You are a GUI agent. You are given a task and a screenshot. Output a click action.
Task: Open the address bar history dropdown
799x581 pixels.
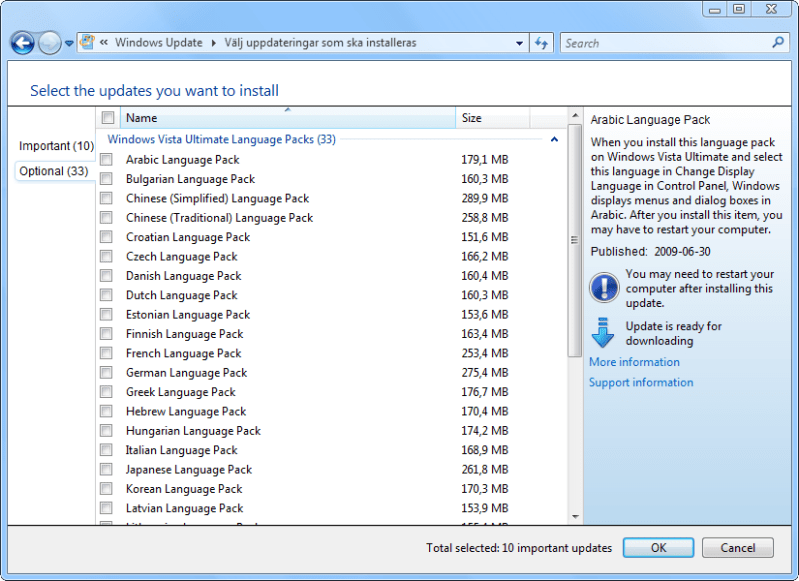(x=519, y=43)
